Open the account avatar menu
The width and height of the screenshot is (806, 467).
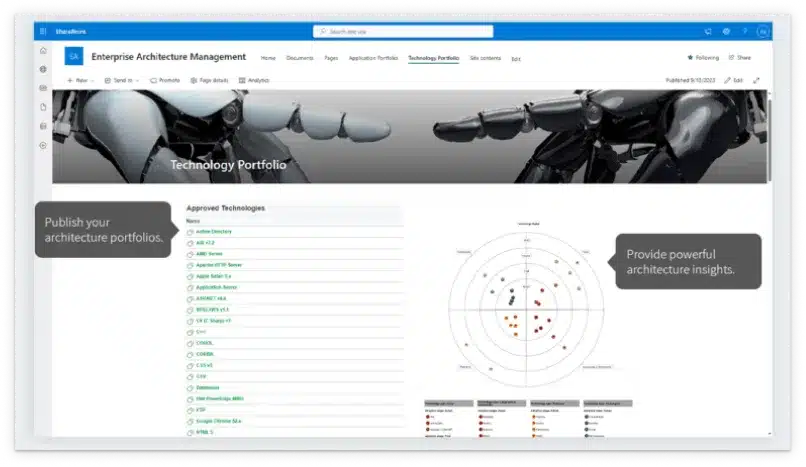point(763,31)
